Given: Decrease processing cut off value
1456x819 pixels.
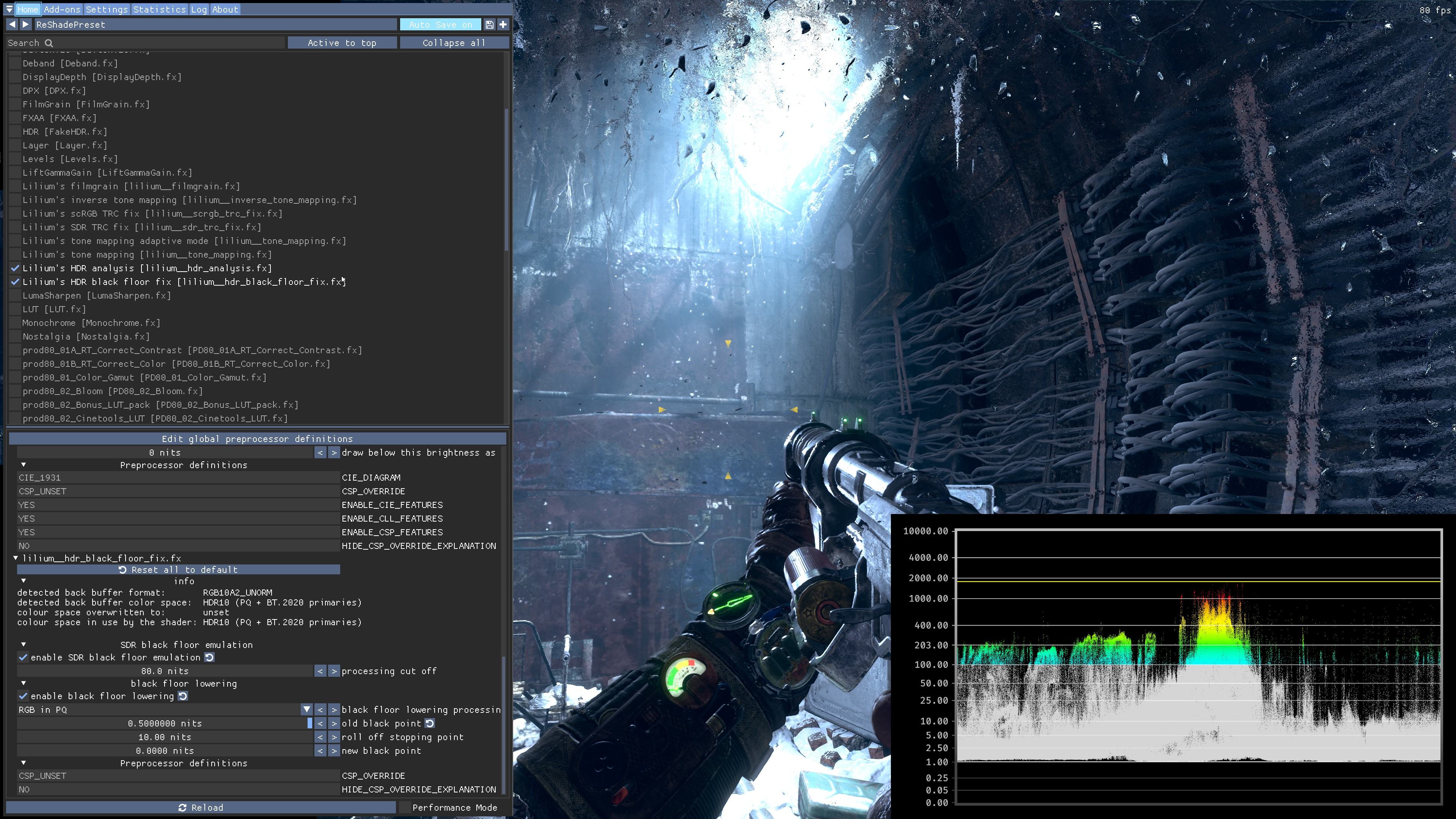Looking at the screenshot, I should [x=320, y=671].
